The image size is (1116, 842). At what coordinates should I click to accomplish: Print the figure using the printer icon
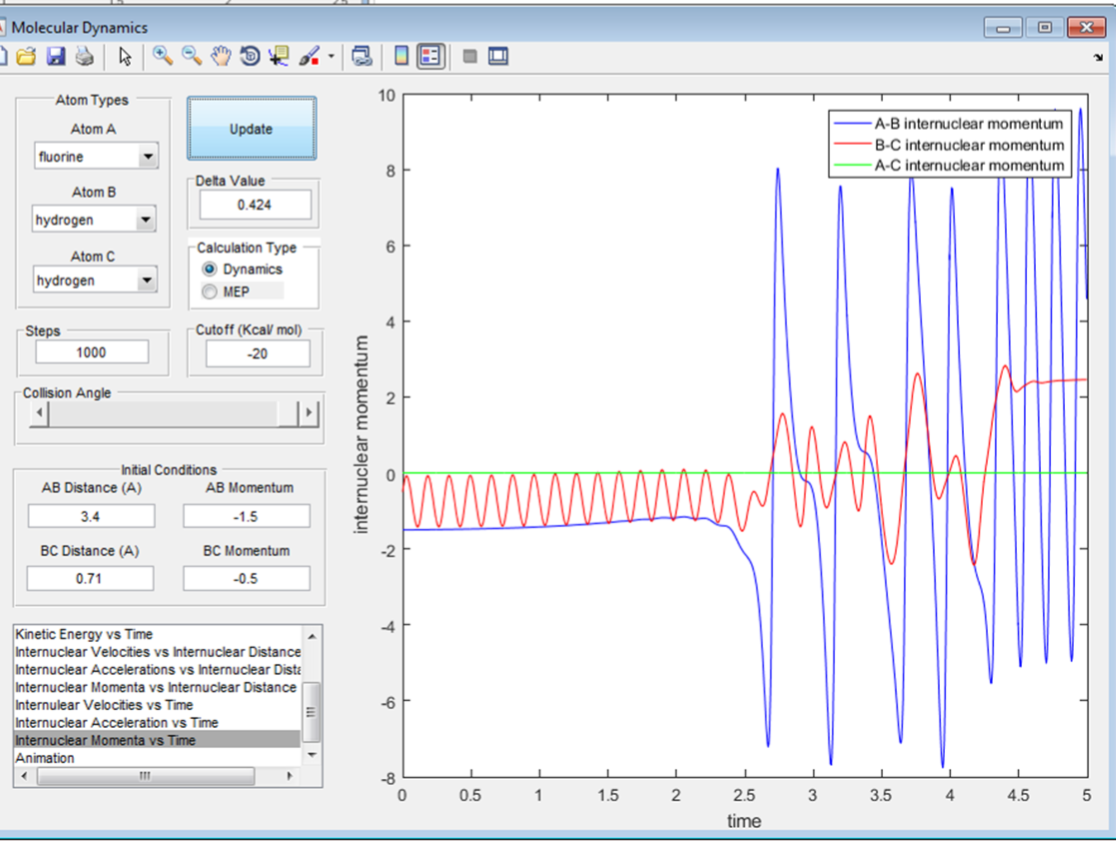(x=84, y=57)
